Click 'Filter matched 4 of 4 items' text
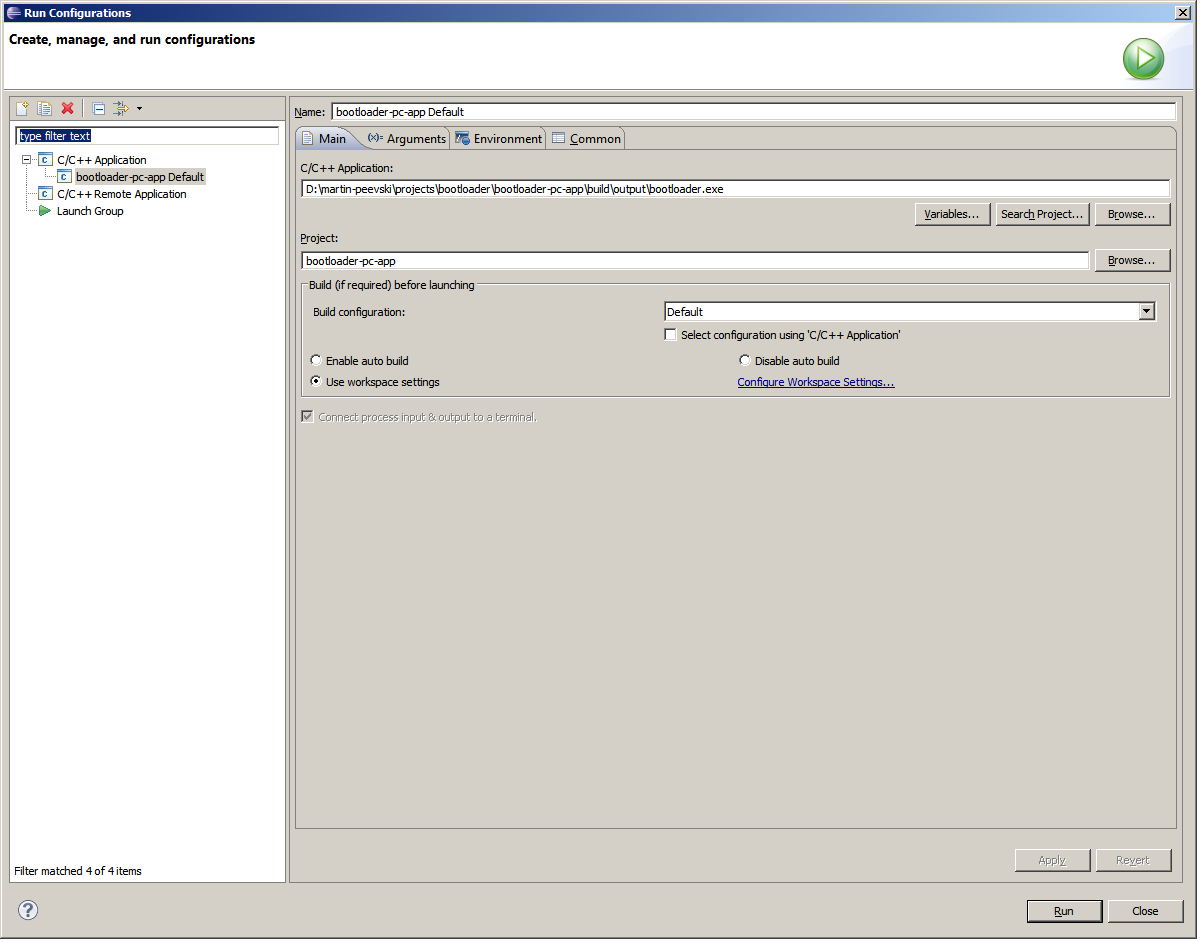 click(78, 871)
